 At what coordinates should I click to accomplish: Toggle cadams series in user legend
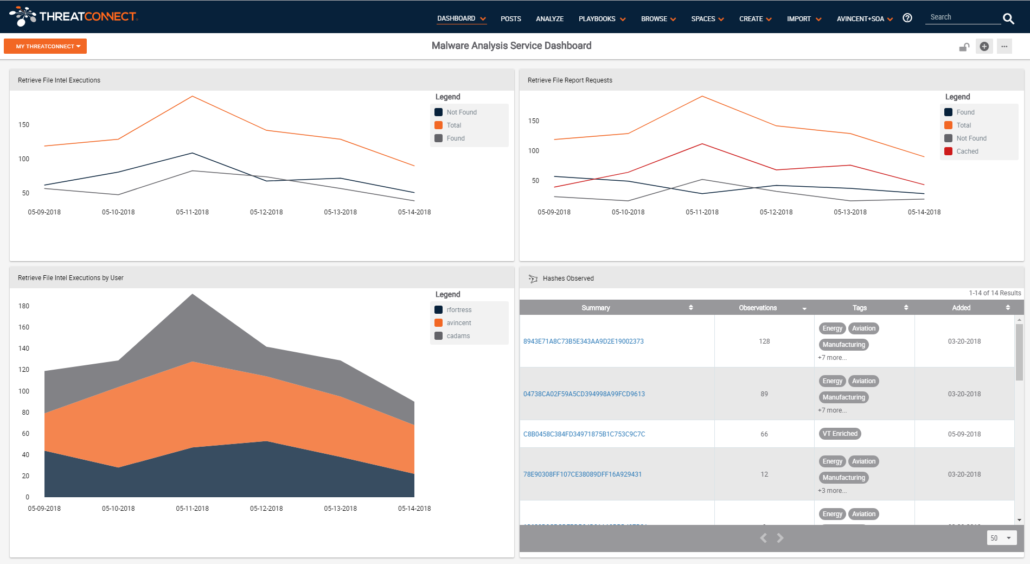tap(453, 336)
